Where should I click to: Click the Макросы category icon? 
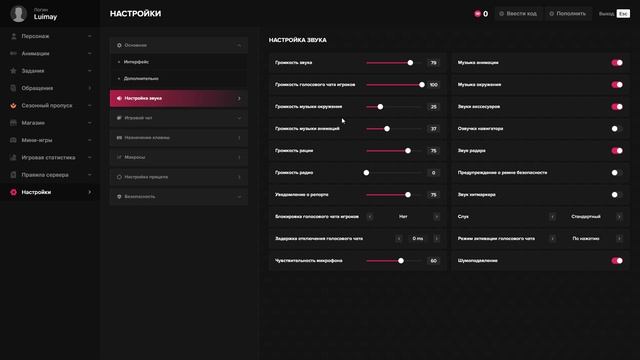pos(119,157)
